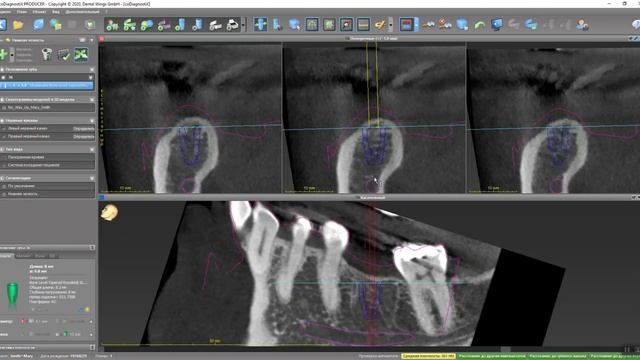Image resolution: width=640 pixels, height=360 pixels.
Task: Select the highlighted implant row under tooth 36
Action: pos(47,86)
